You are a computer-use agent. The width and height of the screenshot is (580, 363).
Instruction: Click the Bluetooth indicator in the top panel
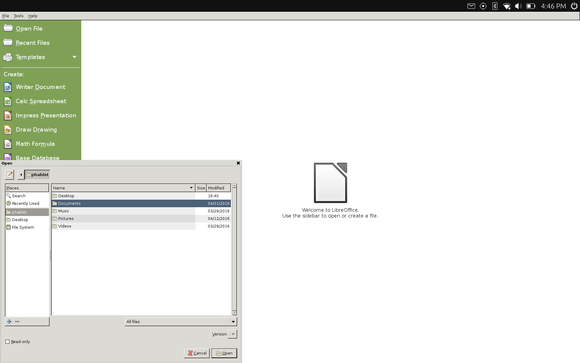pos(495,6)
